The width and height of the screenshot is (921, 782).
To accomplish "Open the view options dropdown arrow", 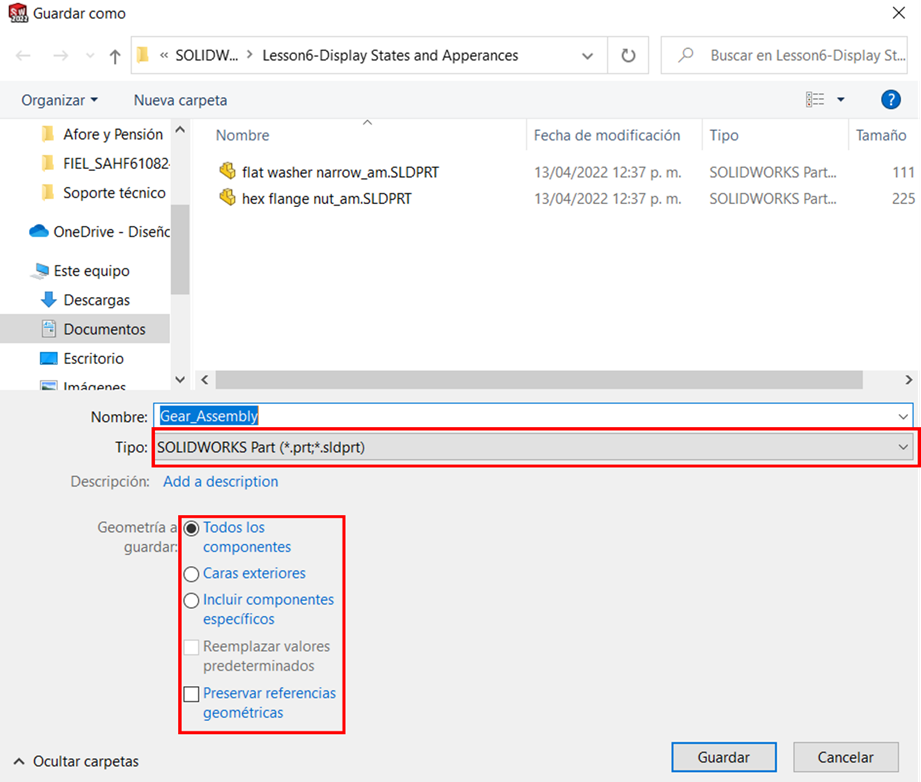I will (x=841, y=99).
